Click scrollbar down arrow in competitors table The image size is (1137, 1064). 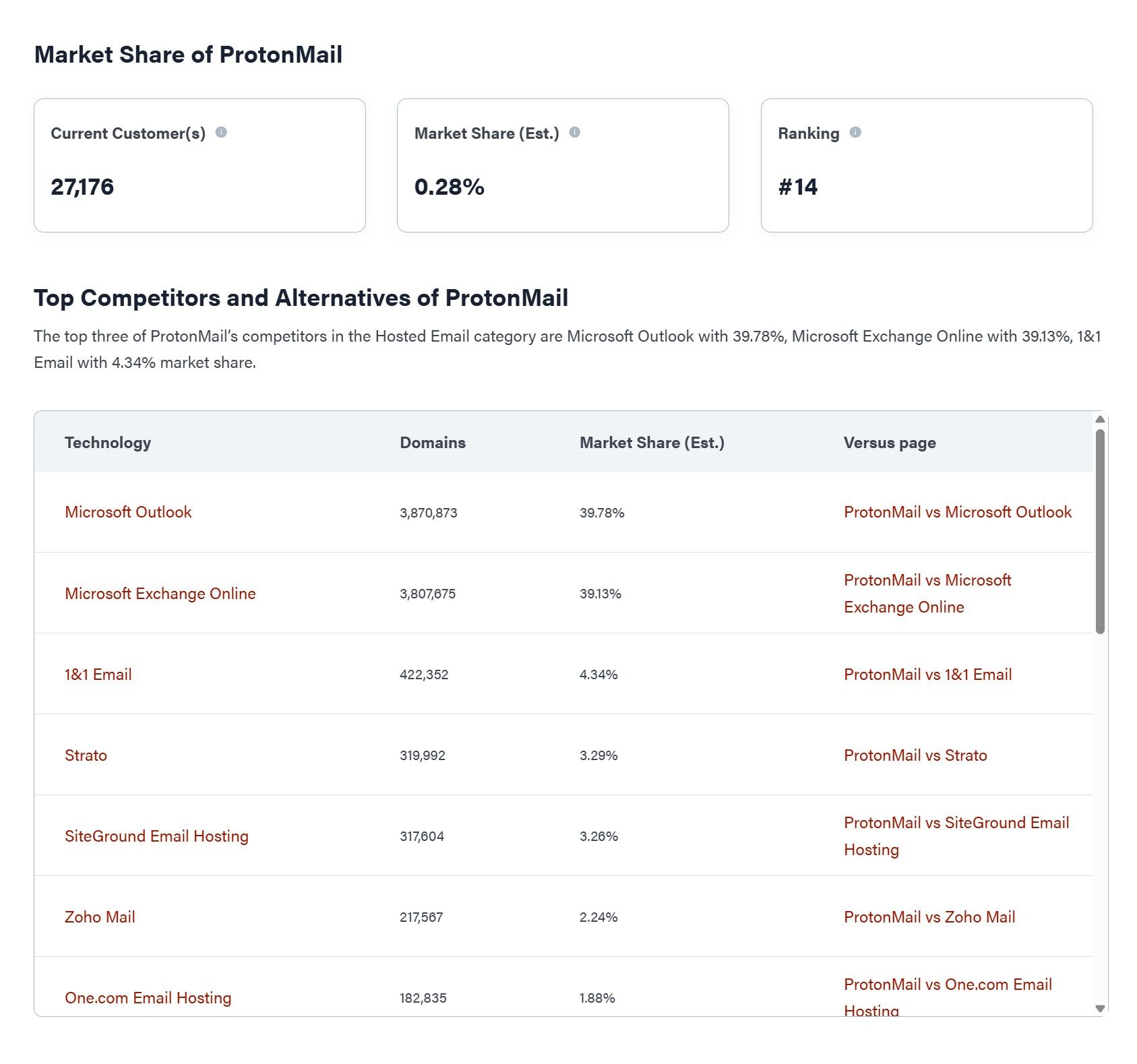(1100, 1009)
